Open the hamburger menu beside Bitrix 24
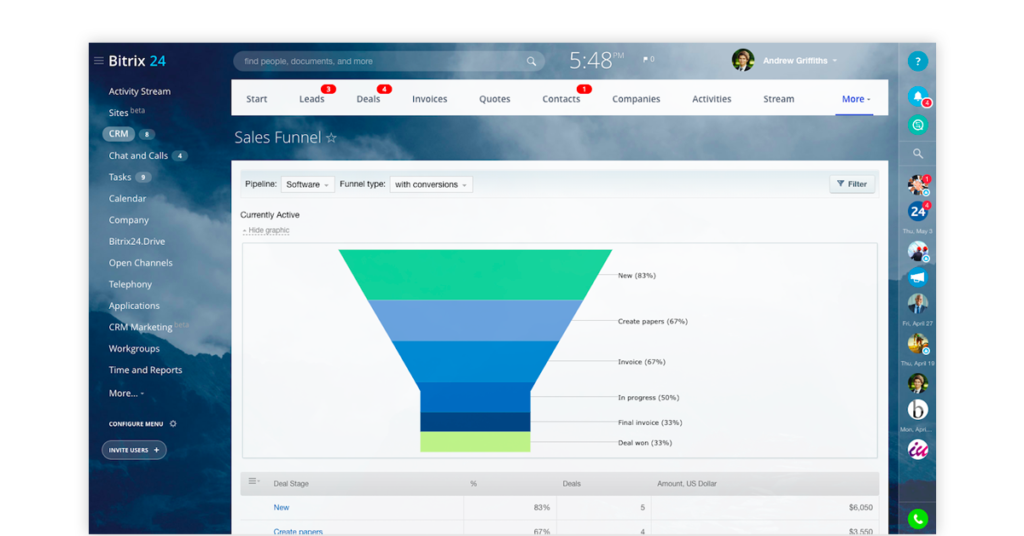 (99, 61)
